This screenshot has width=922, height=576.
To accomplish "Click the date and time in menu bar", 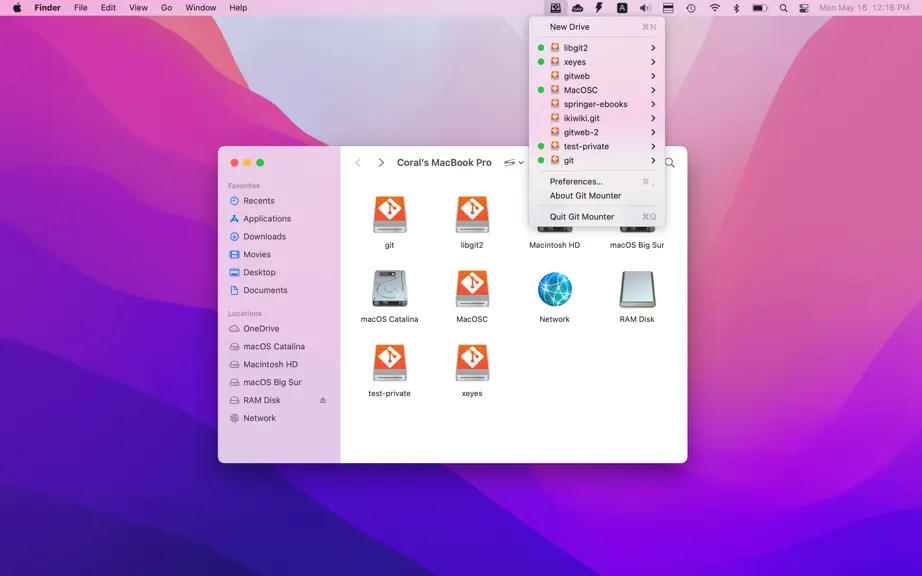I will pos(864,8).
